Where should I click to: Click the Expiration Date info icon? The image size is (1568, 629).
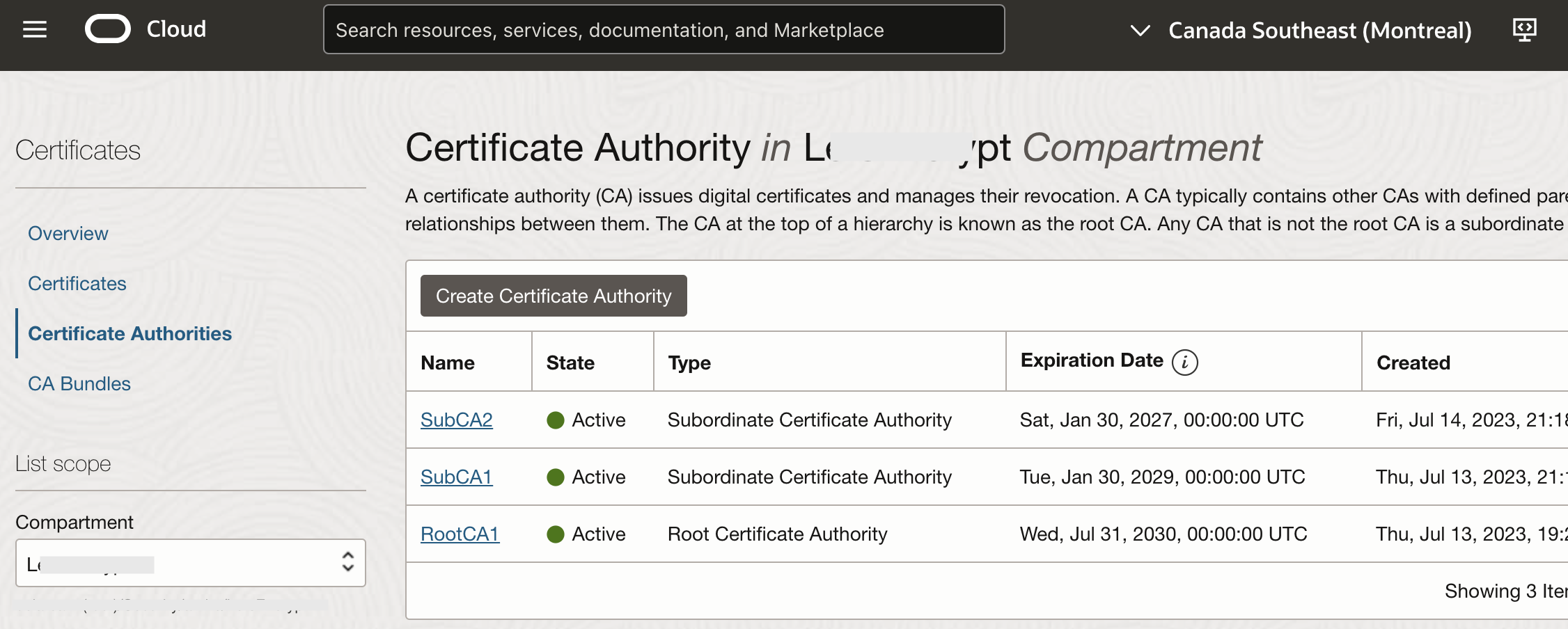point(1184,363)
